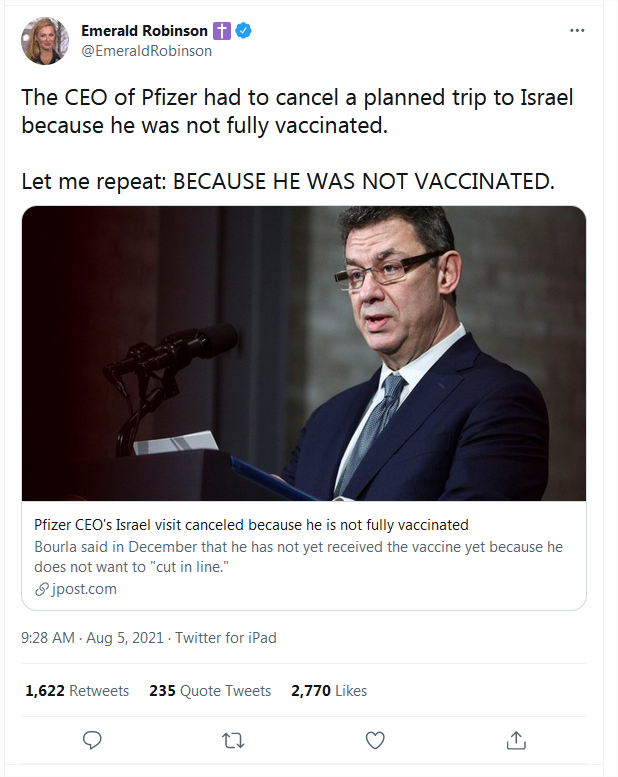Open the share tweet icon
618x777 pixels.
[x=516, y=740]
